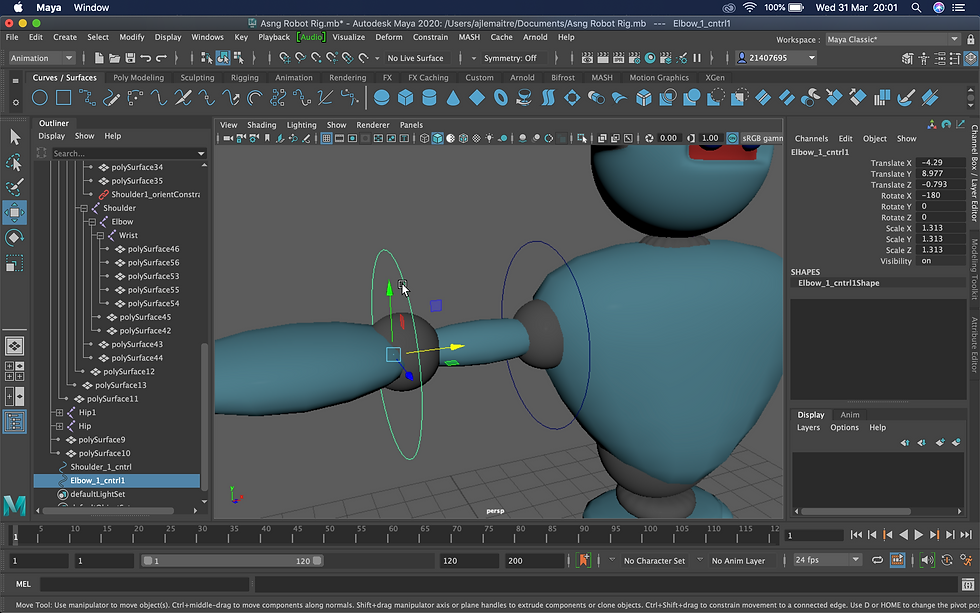The image size is (980, 613).
Task: Activate the Scale tool in toolbox
Action: tap(14, 263)
